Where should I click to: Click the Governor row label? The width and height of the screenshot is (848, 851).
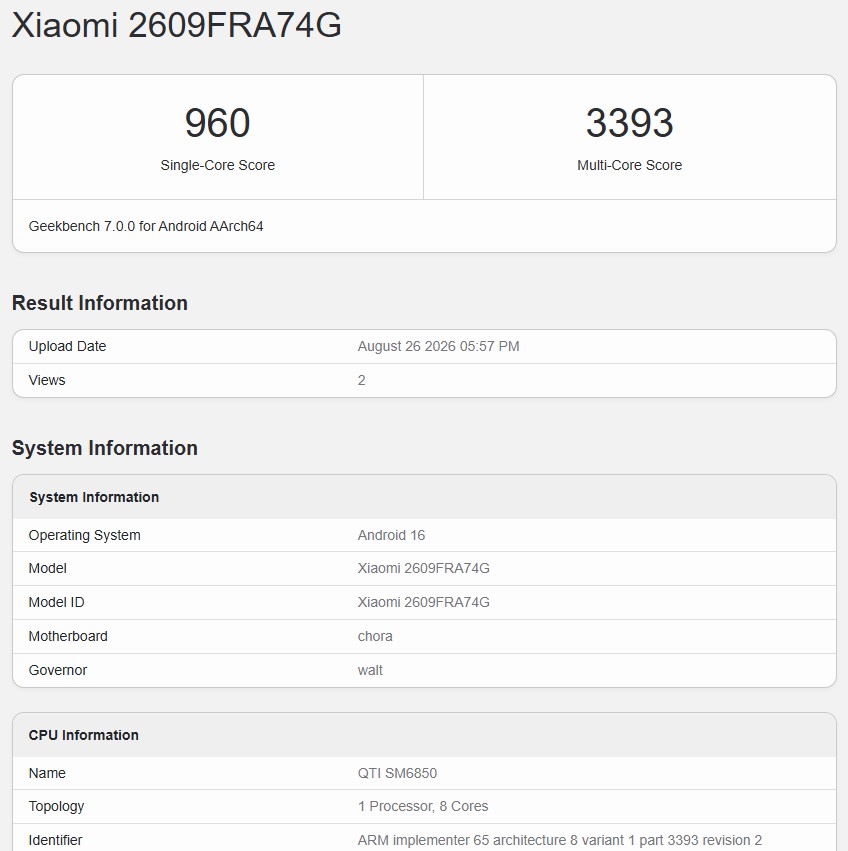[x=58, y=670]
